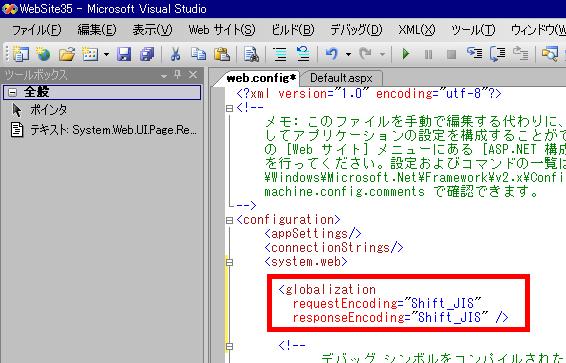This screenshot has height=363, width=566.
Task: Click the requestEncoding attribute text
Action: pyautogui.click(x=345, y=303)
